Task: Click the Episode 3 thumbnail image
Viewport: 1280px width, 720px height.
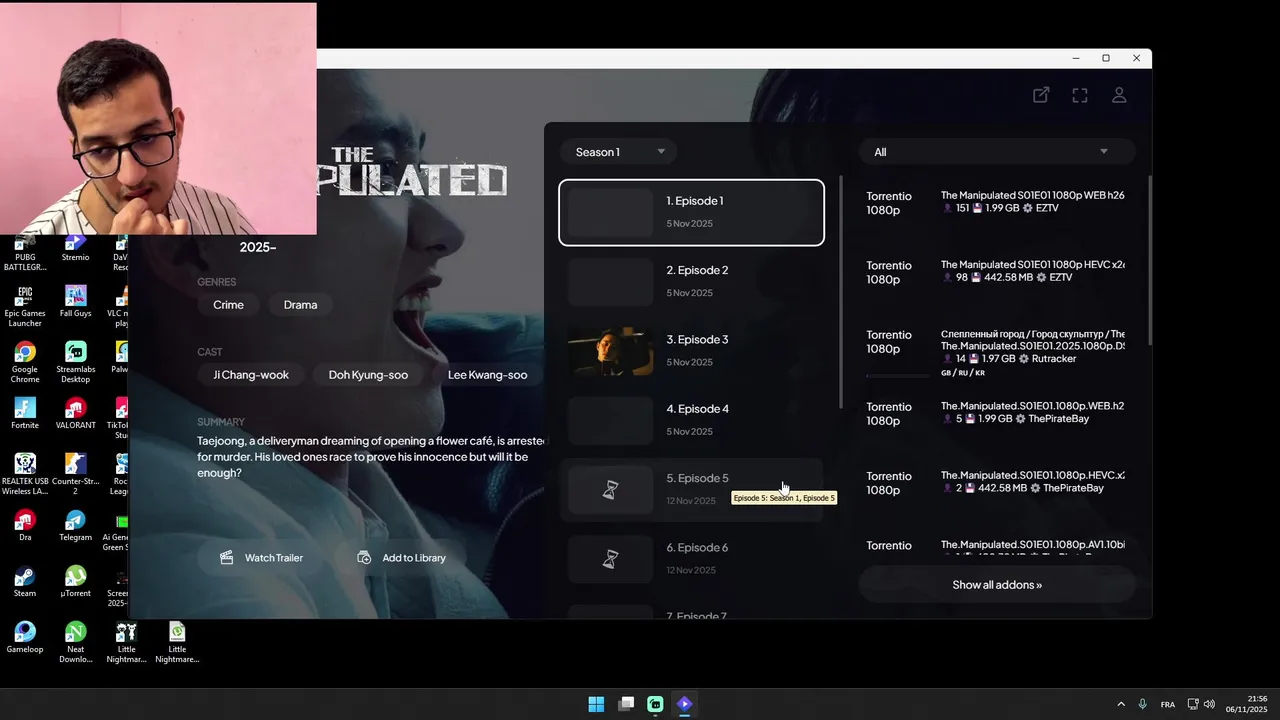Action: pyautogui.click(x=610, y=351)
